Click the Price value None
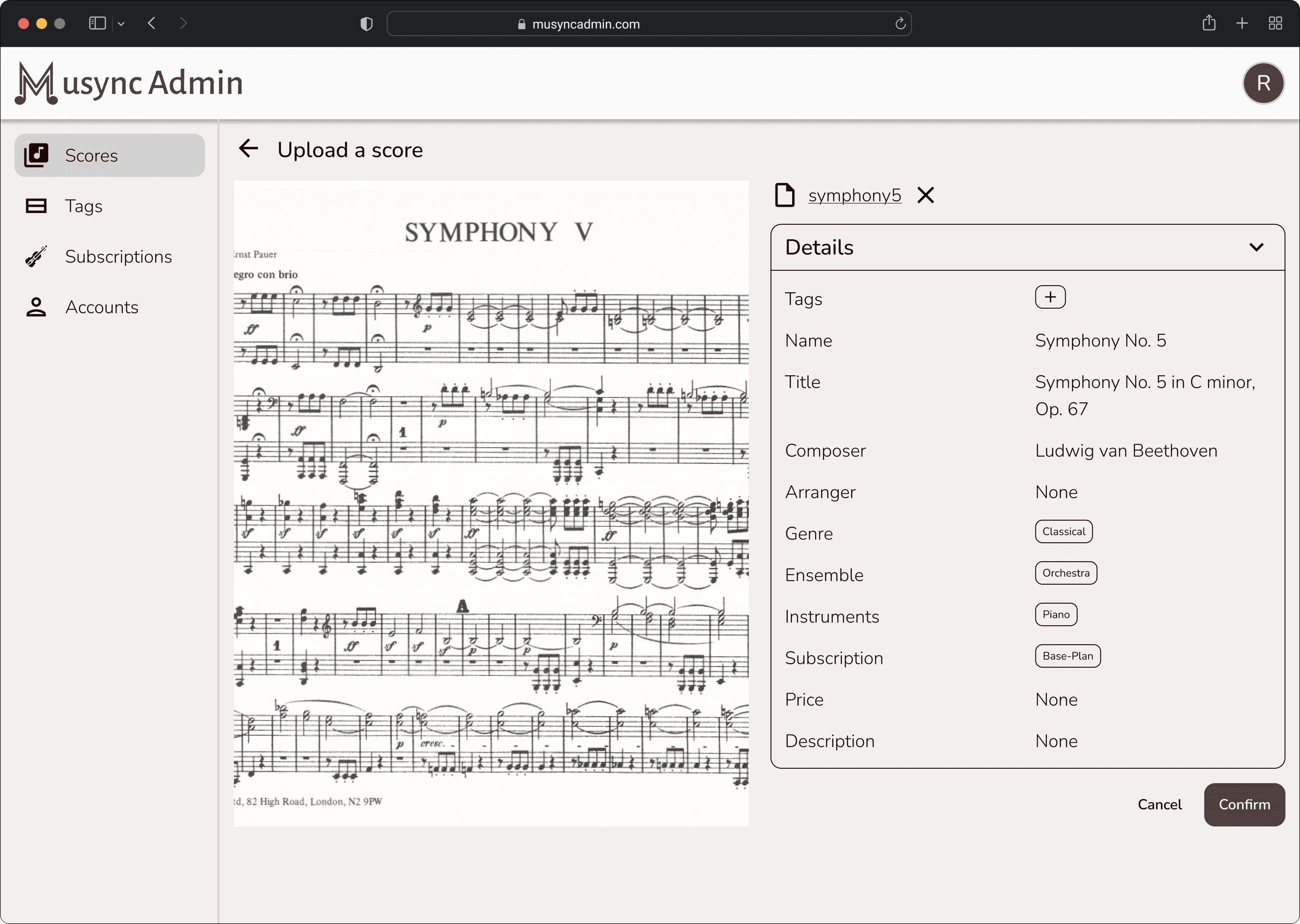Viewport: 1300px width, 924px height. pyautogui.click(x=1056, y=700)
